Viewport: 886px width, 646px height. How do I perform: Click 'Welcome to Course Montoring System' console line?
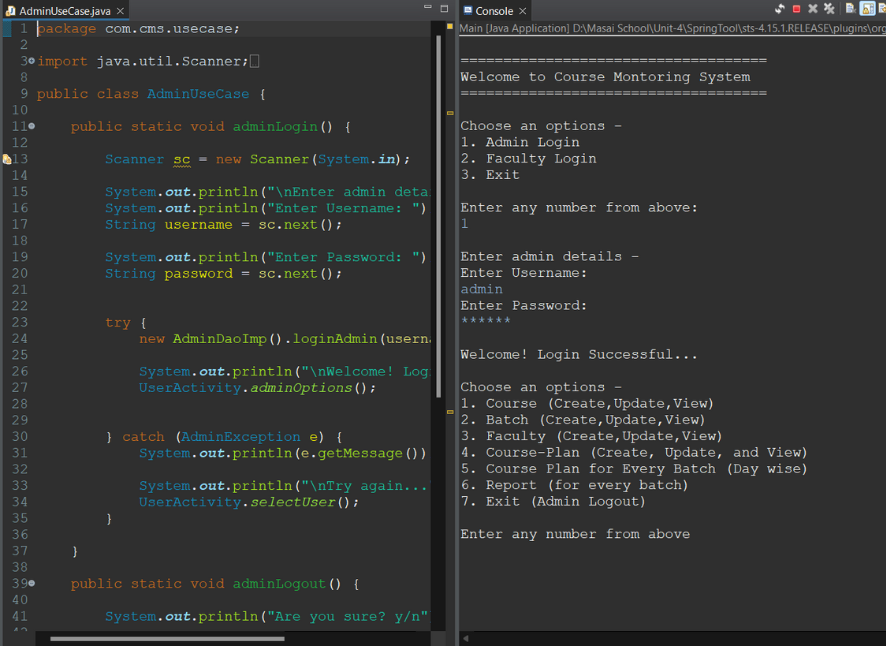point(605,77)
